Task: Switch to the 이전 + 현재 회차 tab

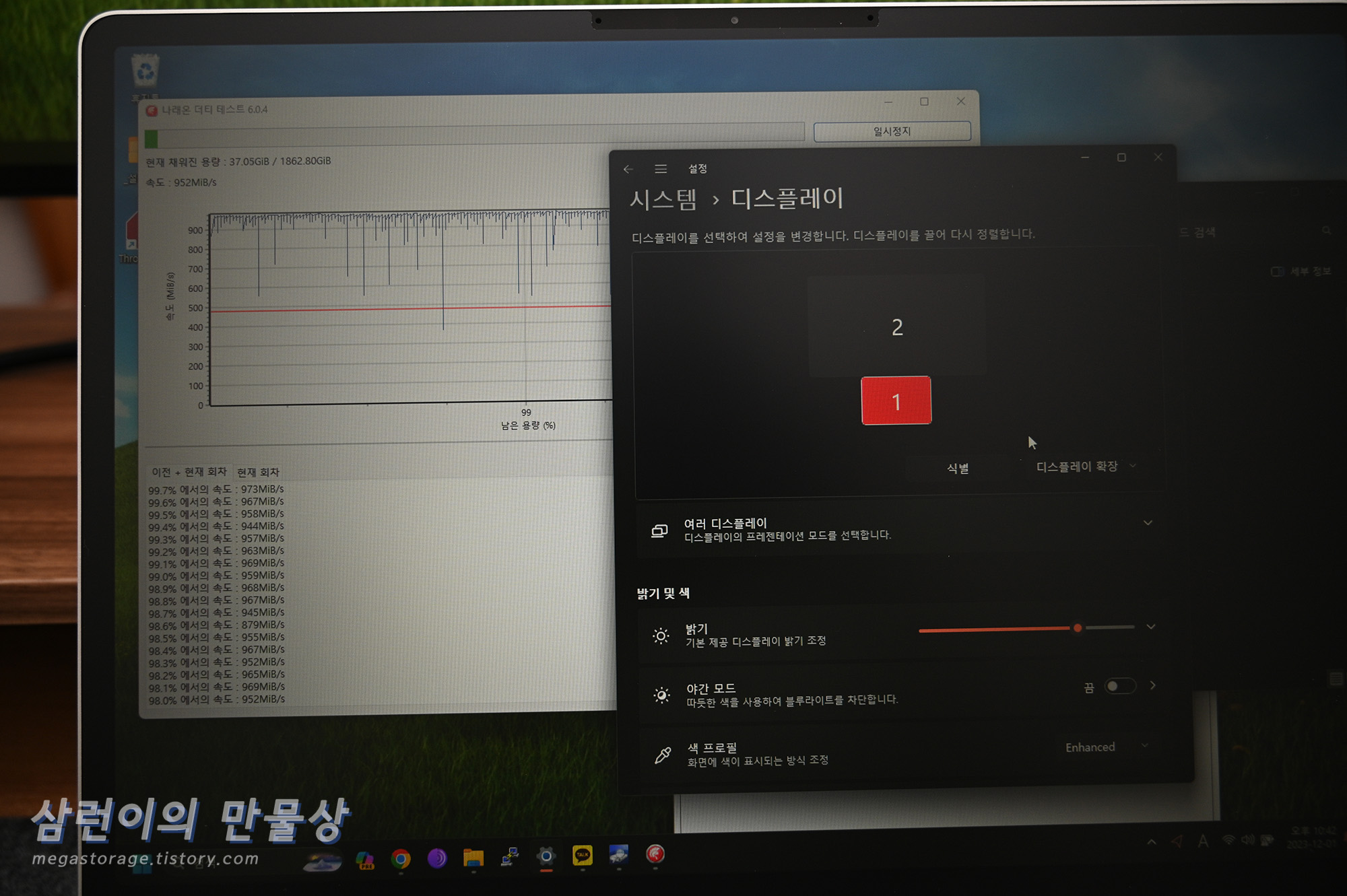Action: tap(189, 472)
